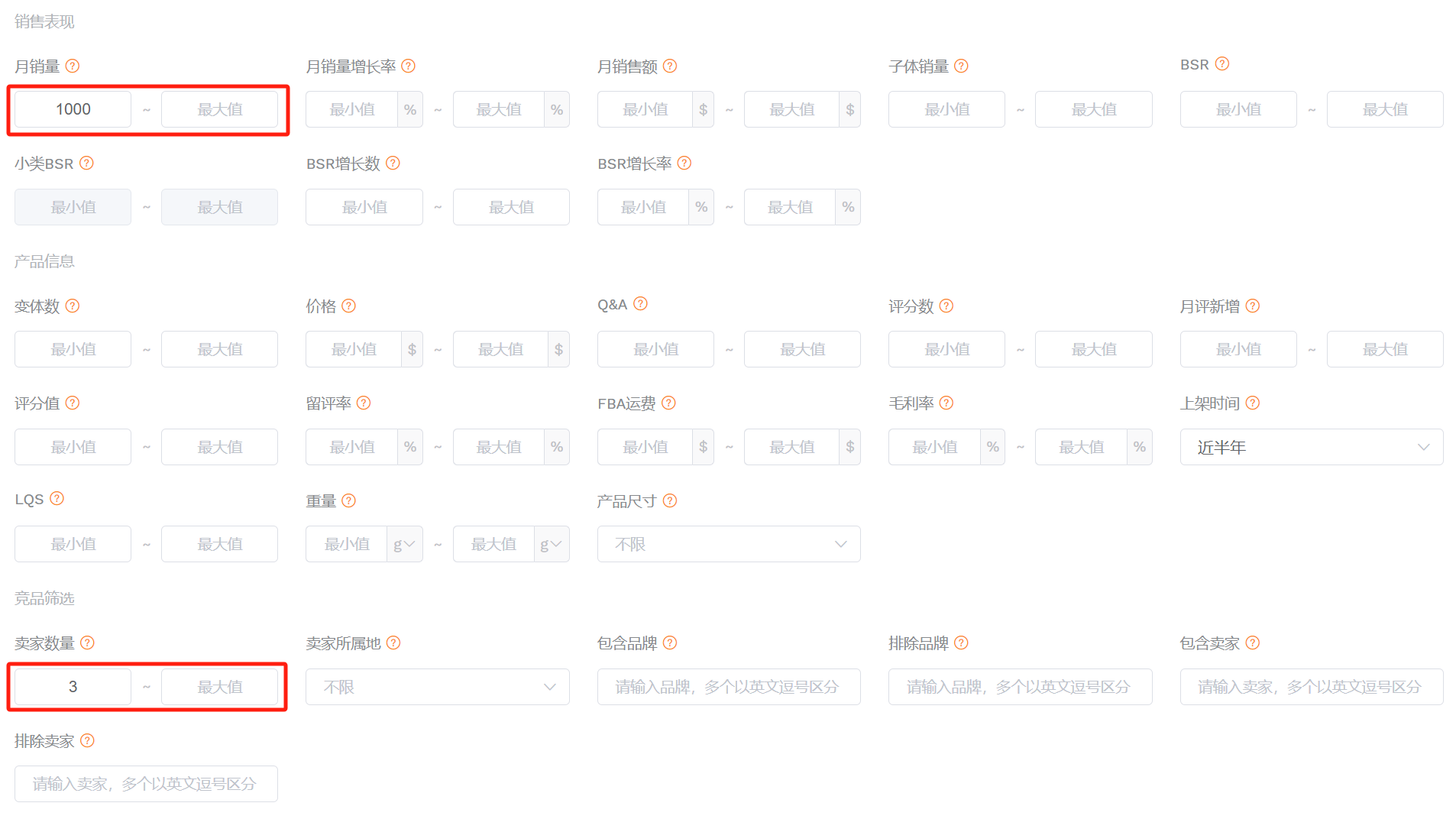Open info icon for 毛利率
Image resolution: width=1456 pixels, height=819 pixels.
[946, 403]
